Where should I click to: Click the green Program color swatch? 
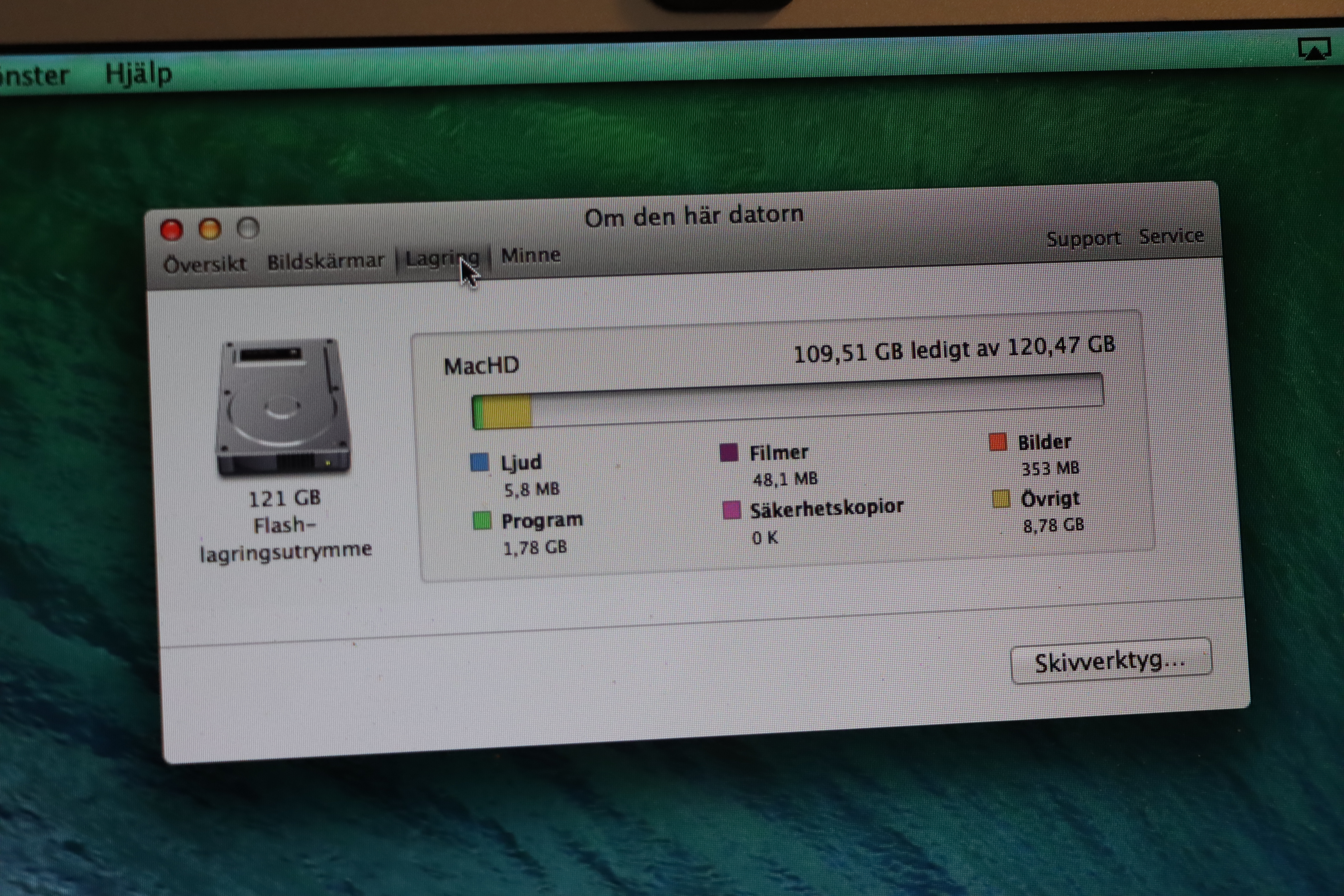[x=482, y=521]
